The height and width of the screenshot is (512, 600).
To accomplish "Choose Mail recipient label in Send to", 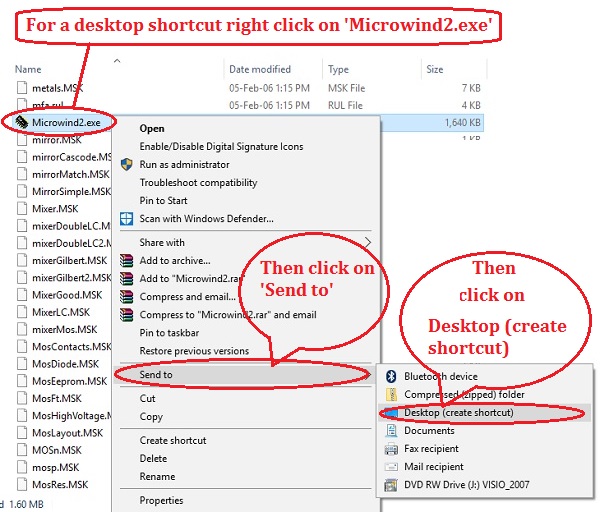I will click(434, 466).
